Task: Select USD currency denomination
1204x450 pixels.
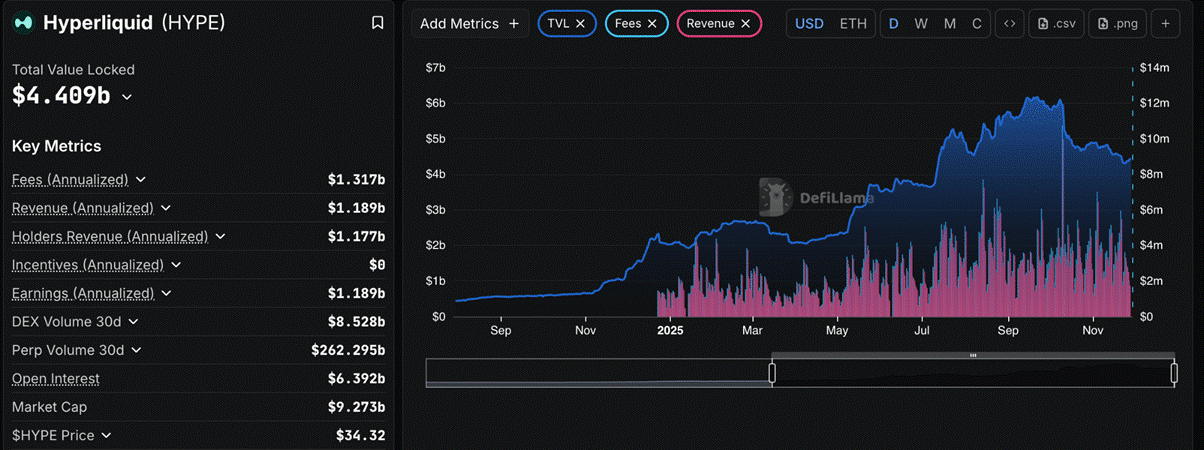Action: [x=809, y=23]
